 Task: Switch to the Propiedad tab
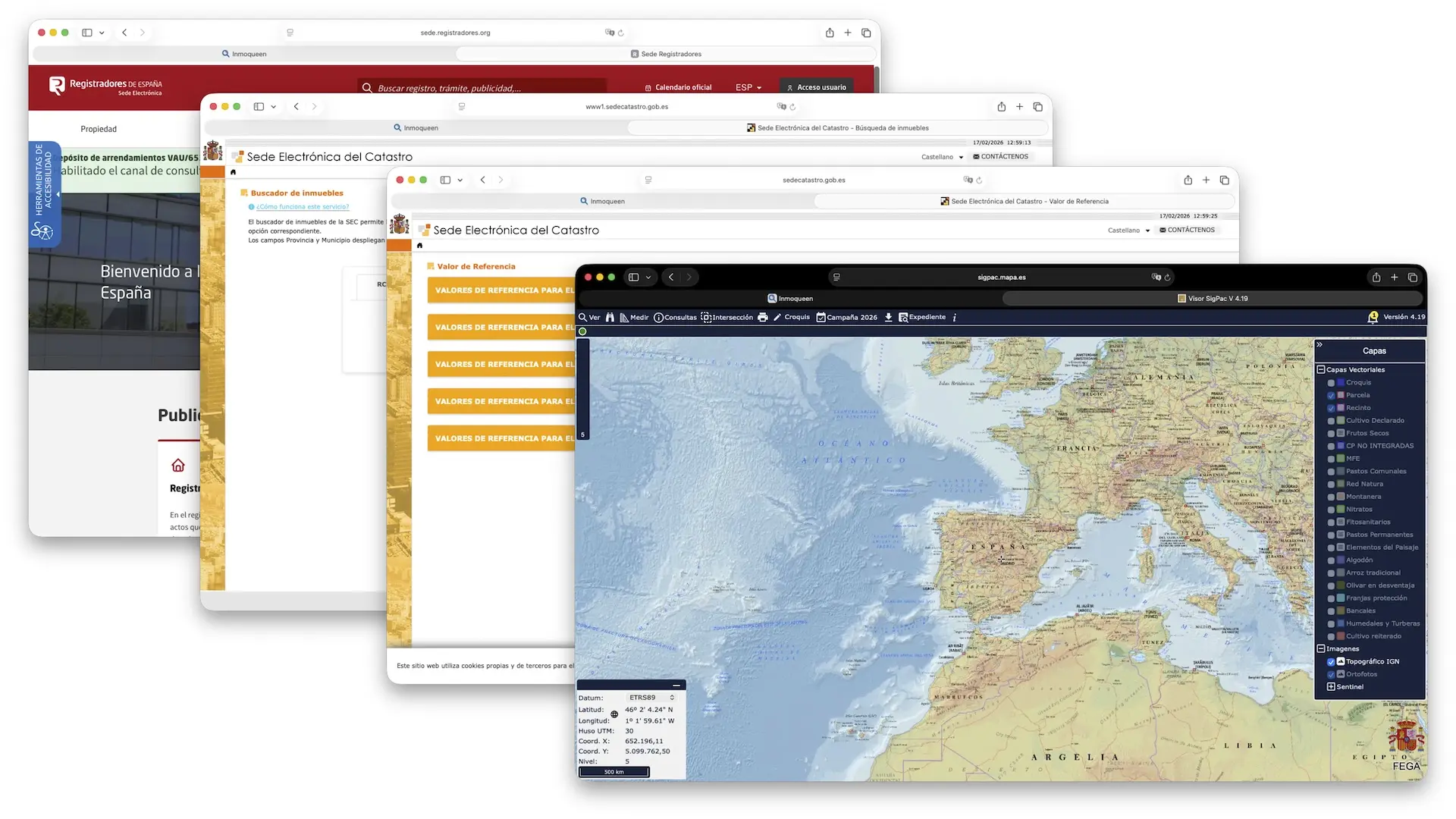point(99,129)
